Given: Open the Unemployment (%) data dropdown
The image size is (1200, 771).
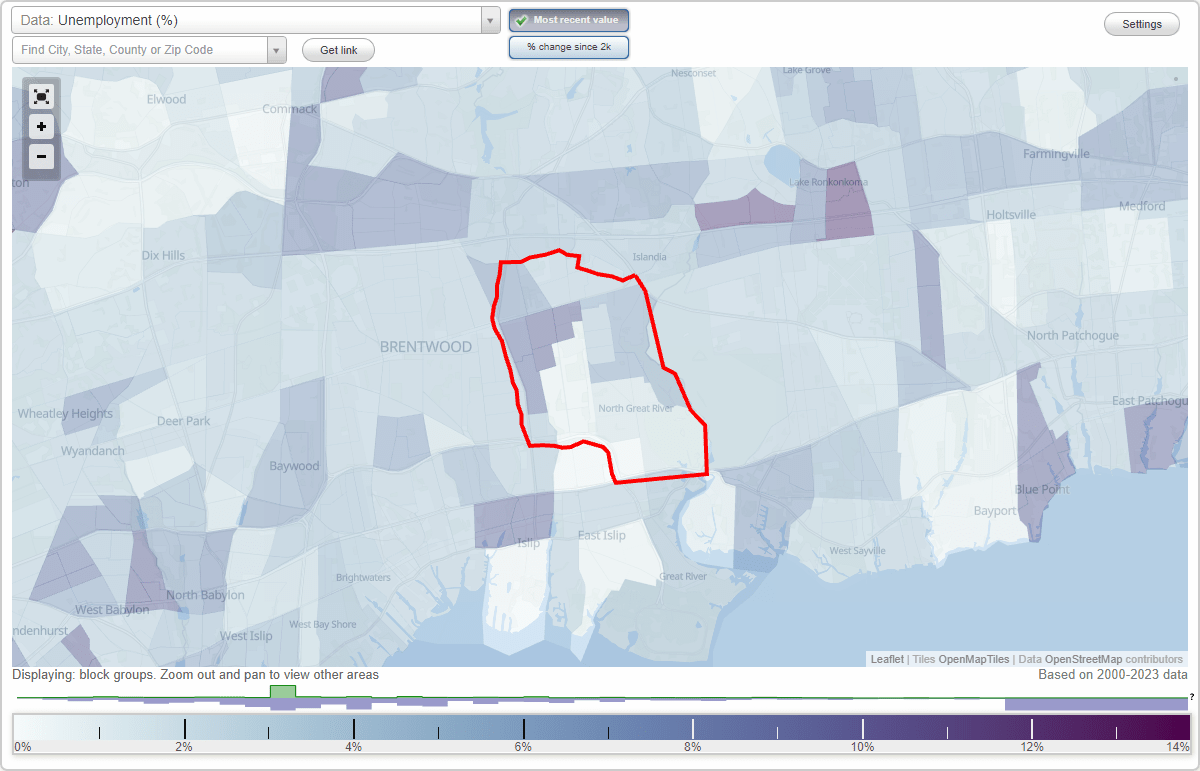Looking at the screenshot, I should pos(250,18).
